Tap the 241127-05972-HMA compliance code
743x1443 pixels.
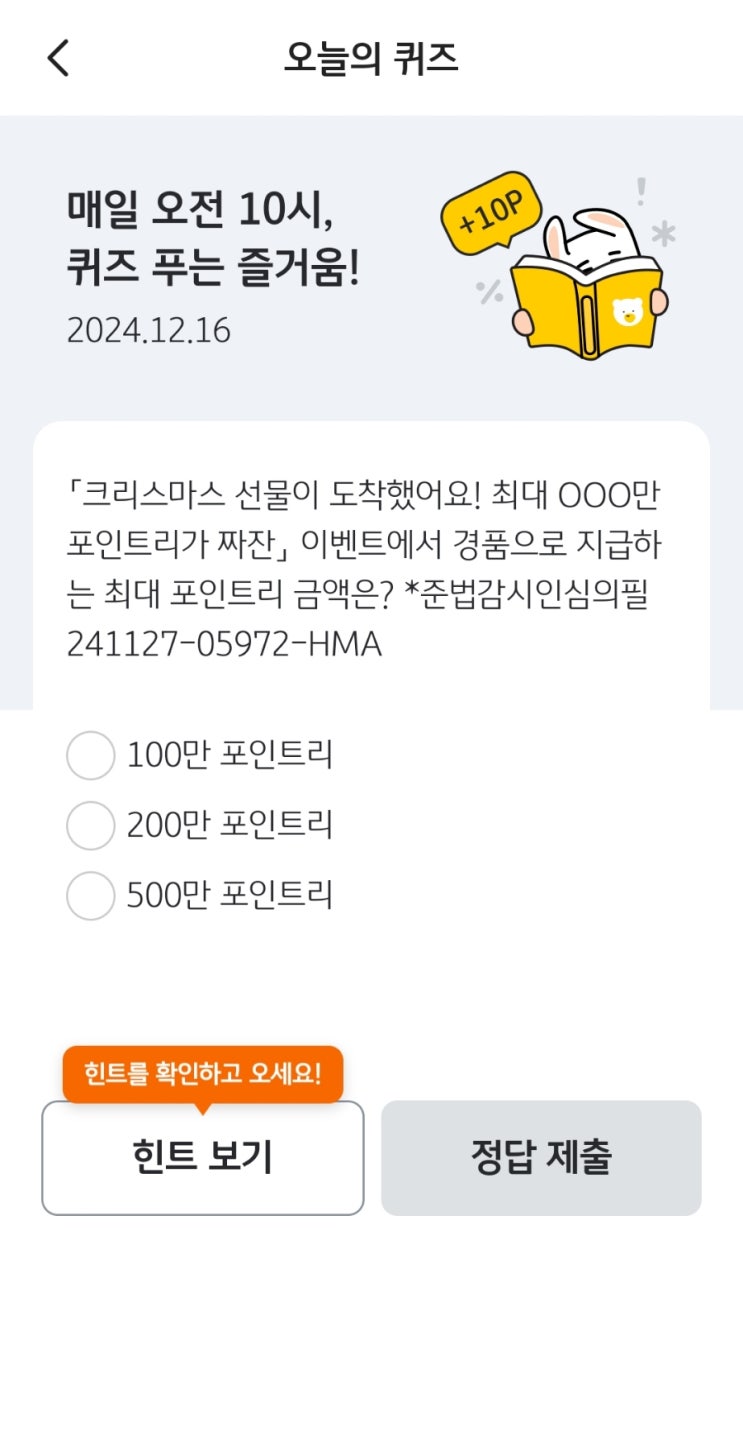pyautogui.click(x=224, y=645)
